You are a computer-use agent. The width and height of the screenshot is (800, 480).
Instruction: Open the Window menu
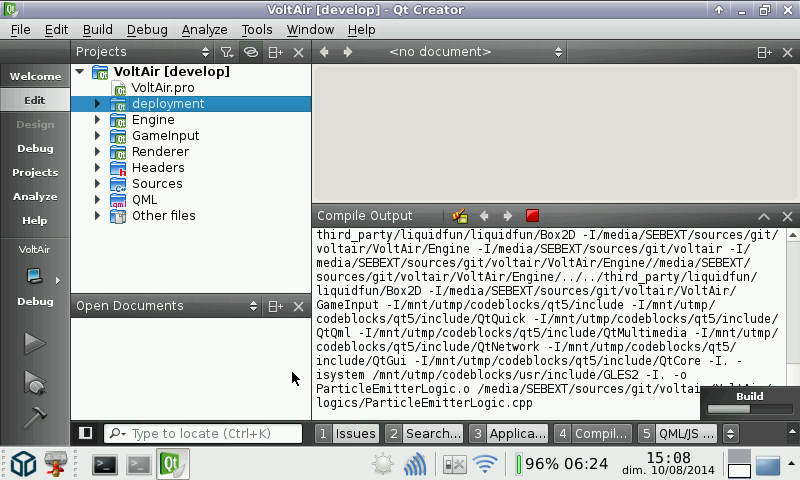pos(310,30)
